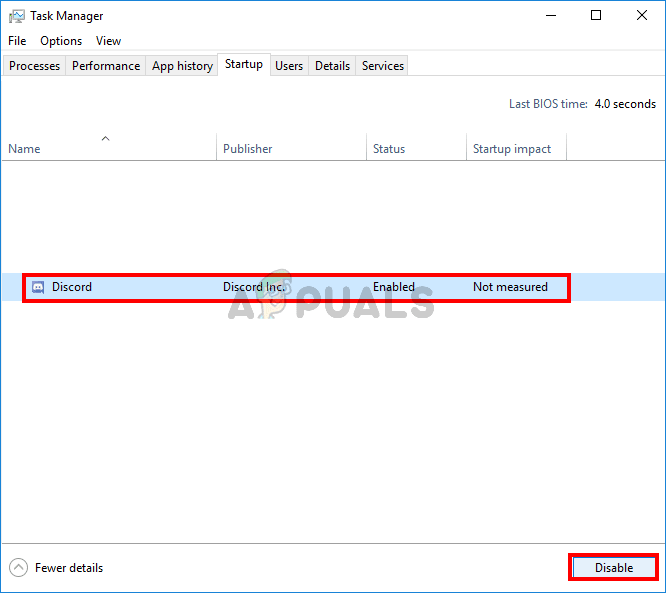Click the Discord app icon in list
The width and height of the screenshot is (666, 593).
click(x=38, y=287)
